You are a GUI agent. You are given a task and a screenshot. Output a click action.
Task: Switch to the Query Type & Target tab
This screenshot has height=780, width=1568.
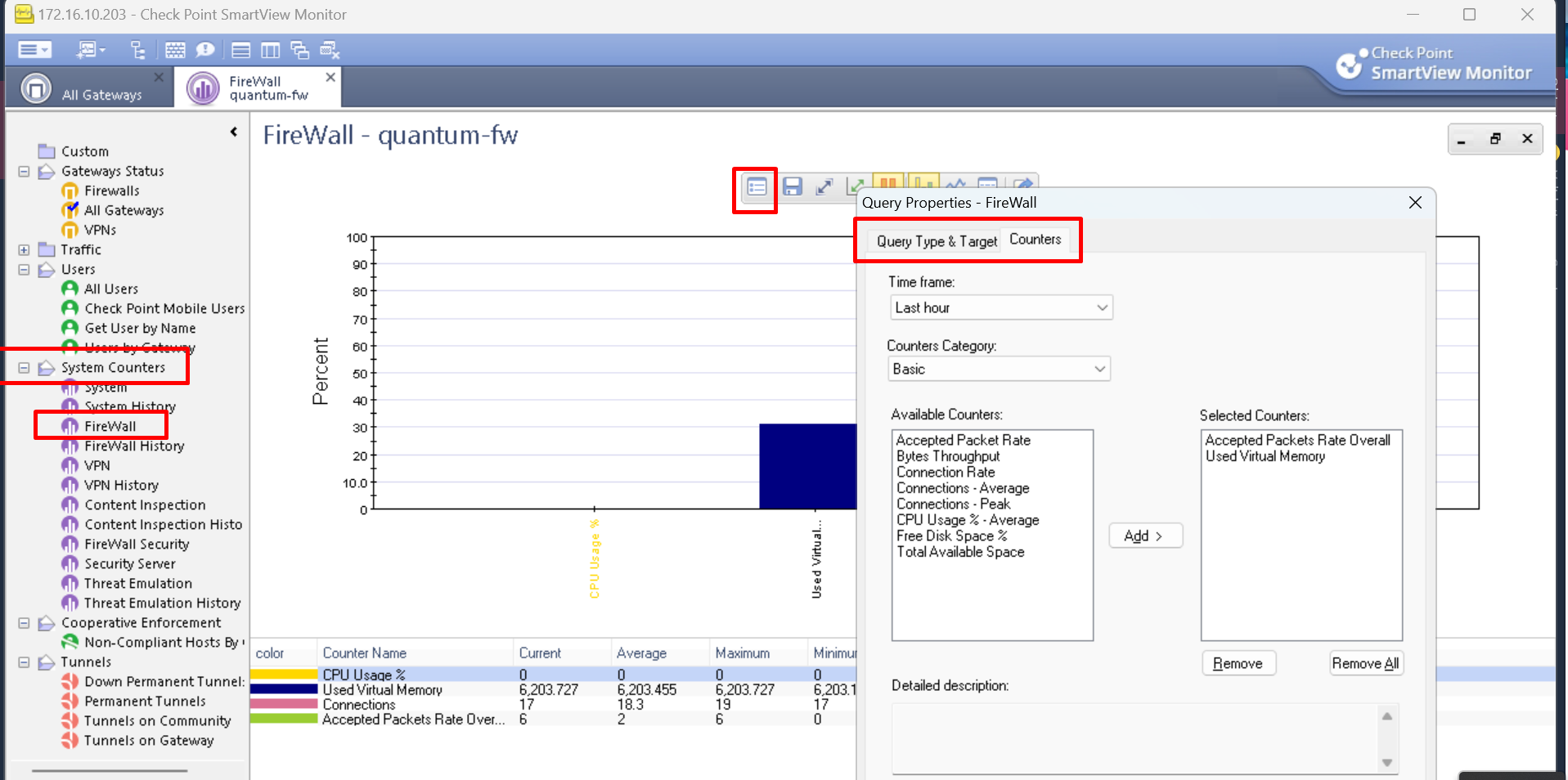click(x=935, y=241)
